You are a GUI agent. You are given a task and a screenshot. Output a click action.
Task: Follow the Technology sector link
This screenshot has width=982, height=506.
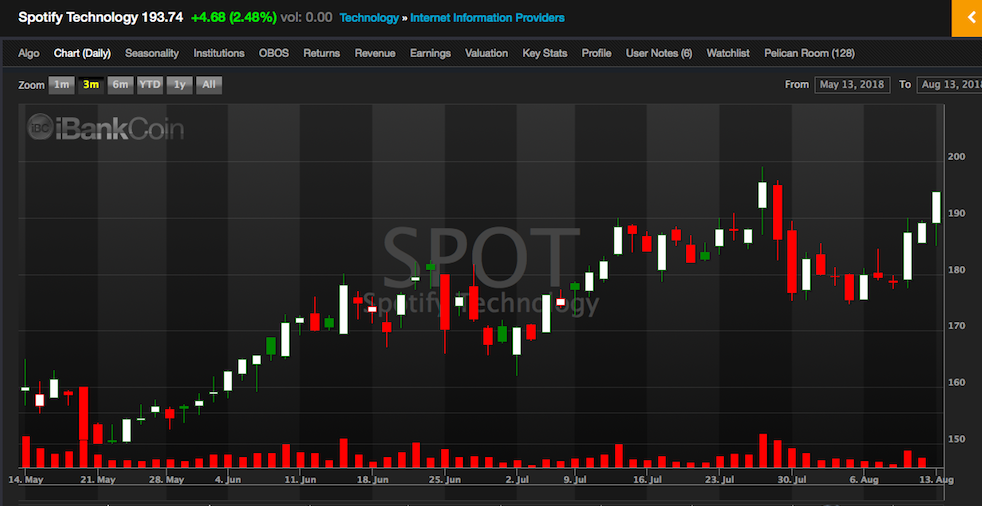(x=369, y=18)
